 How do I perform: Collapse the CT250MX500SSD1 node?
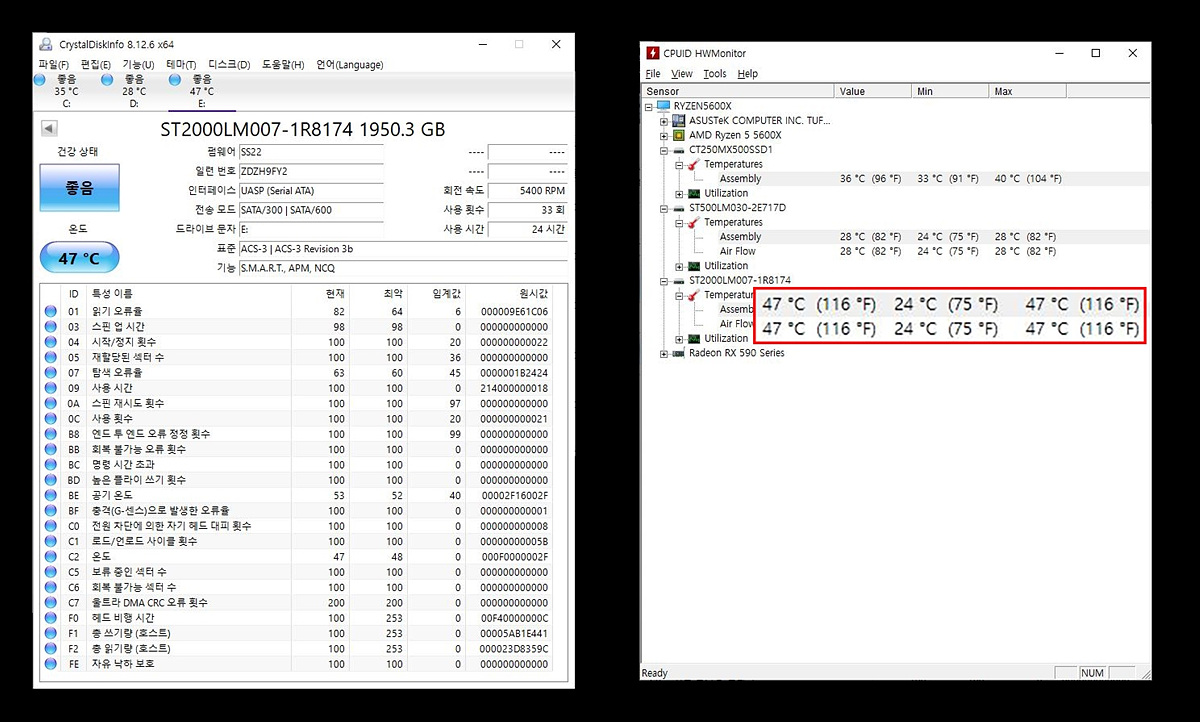click(x=664, y=150)
